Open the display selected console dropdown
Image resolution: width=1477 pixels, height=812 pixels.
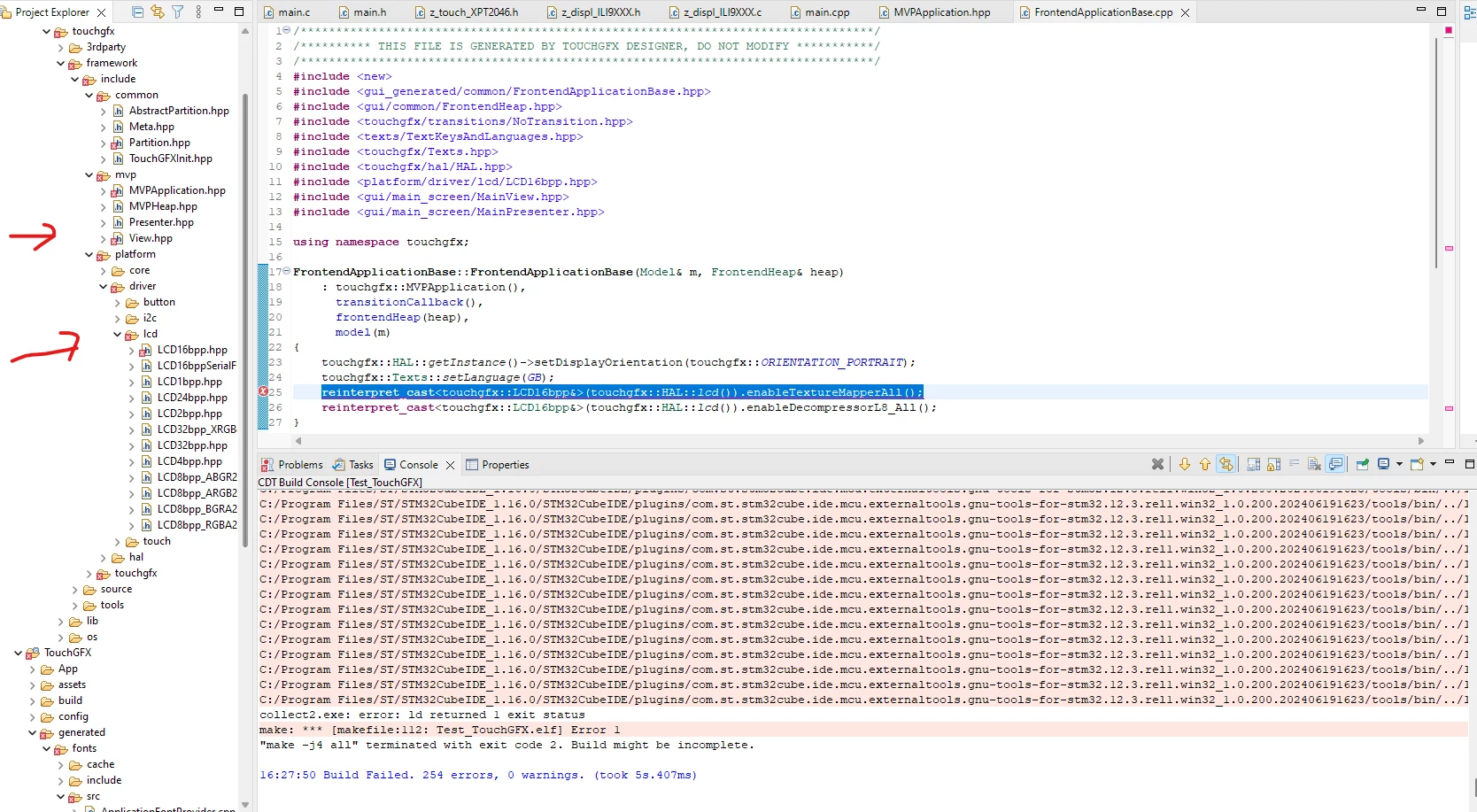(x=1399, y=464)
